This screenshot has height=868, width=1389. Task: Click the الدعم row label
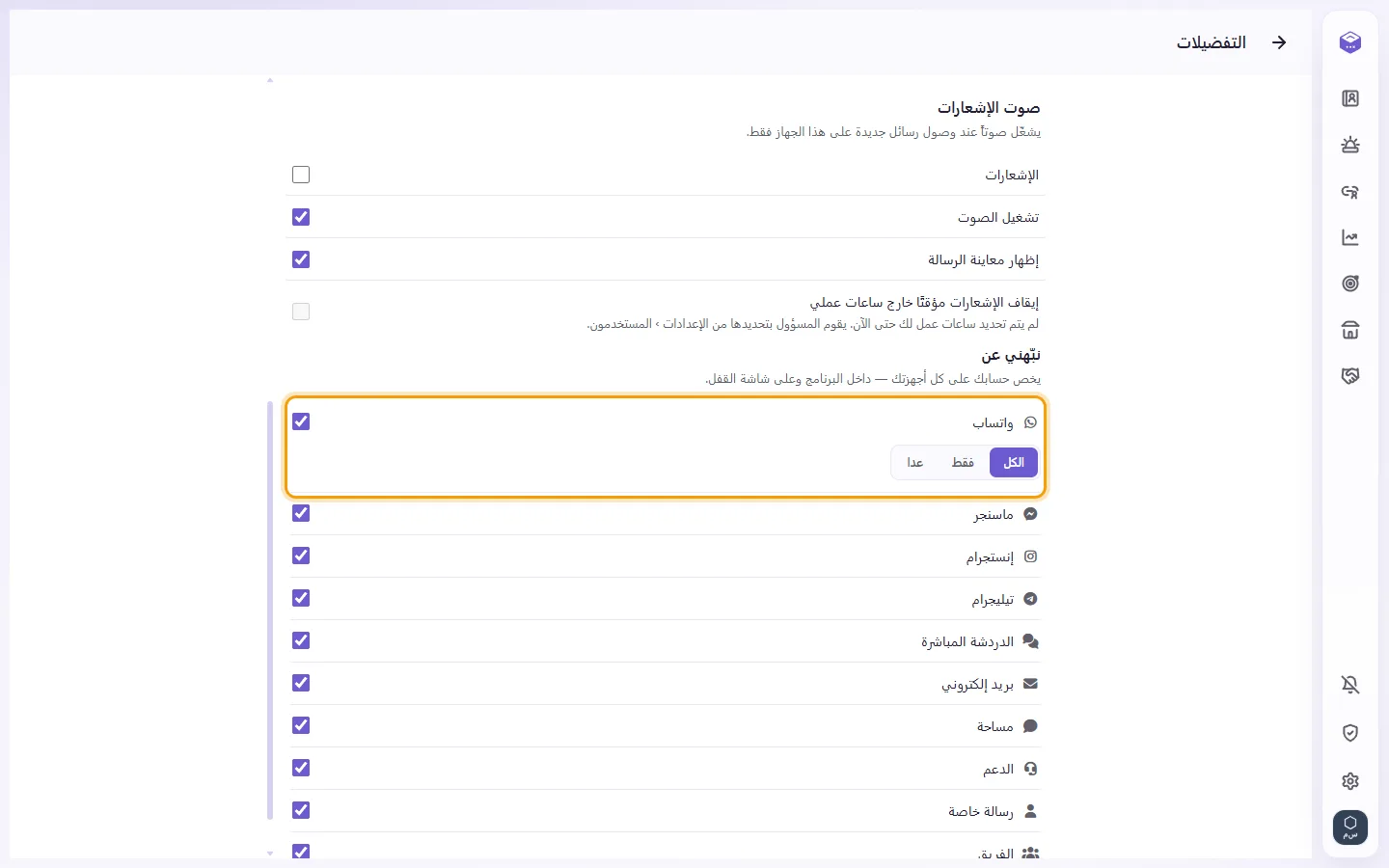point(998,770)
